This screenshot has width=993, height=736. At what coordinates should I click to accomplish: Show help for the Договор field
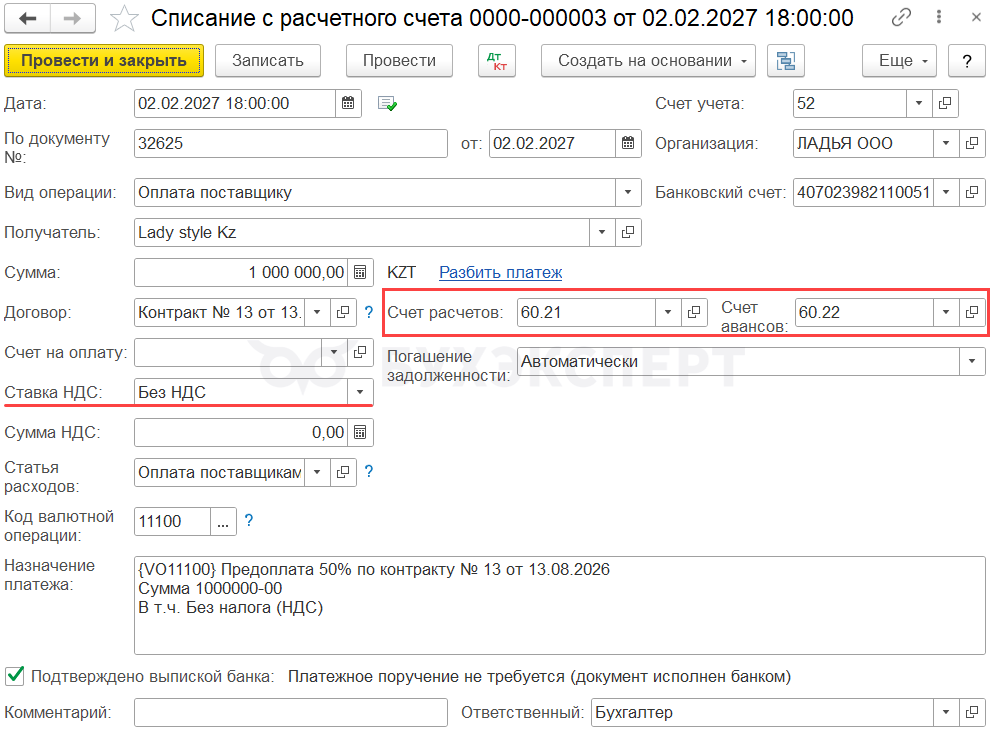click(369, 312)
